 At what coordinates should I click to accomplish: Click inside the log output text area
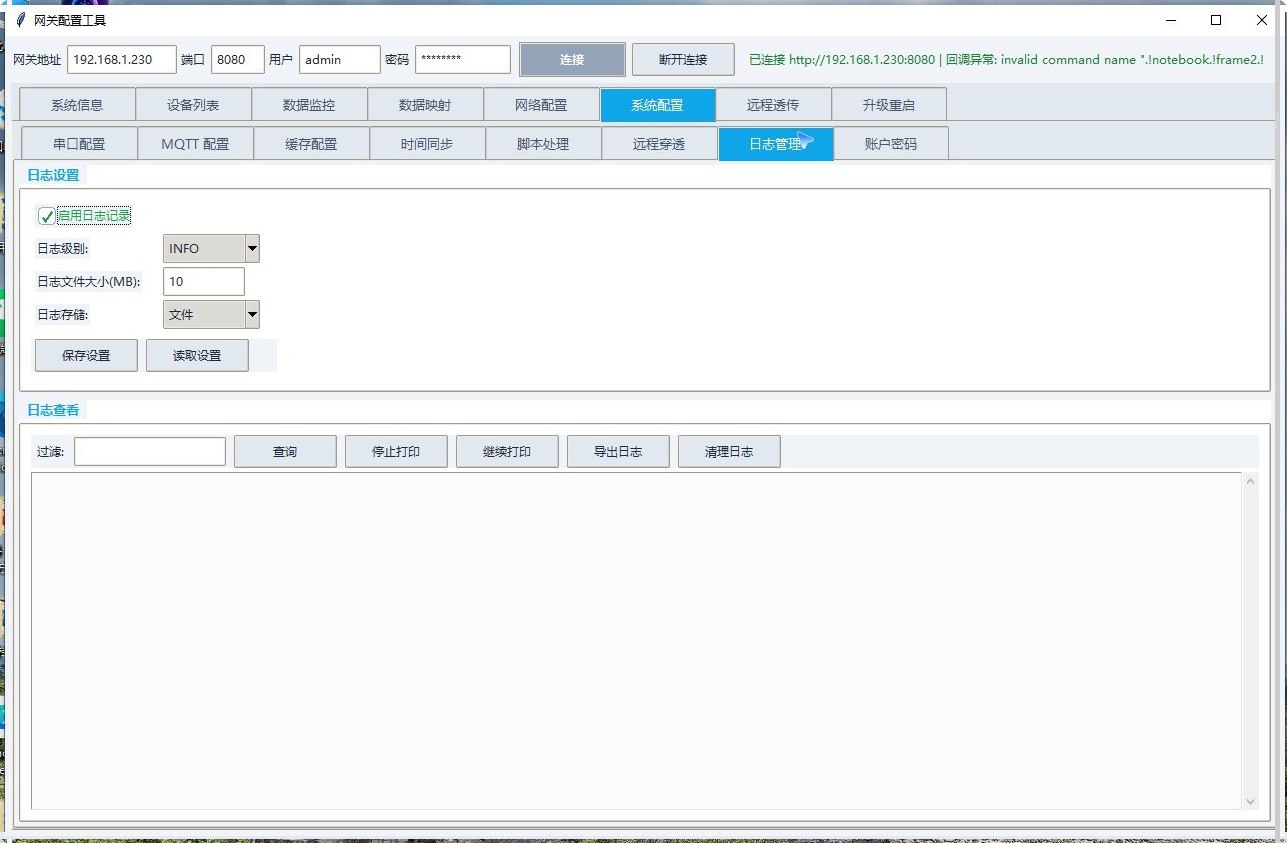tap(636, 641)
